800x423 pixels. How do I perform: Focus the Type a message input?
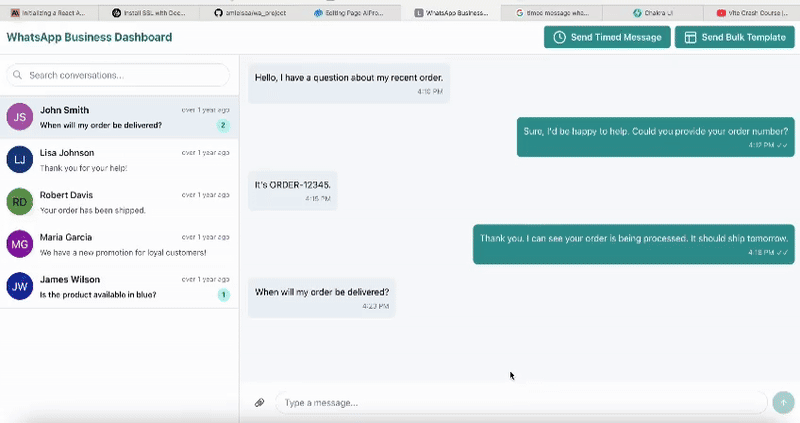pos(521,403)
